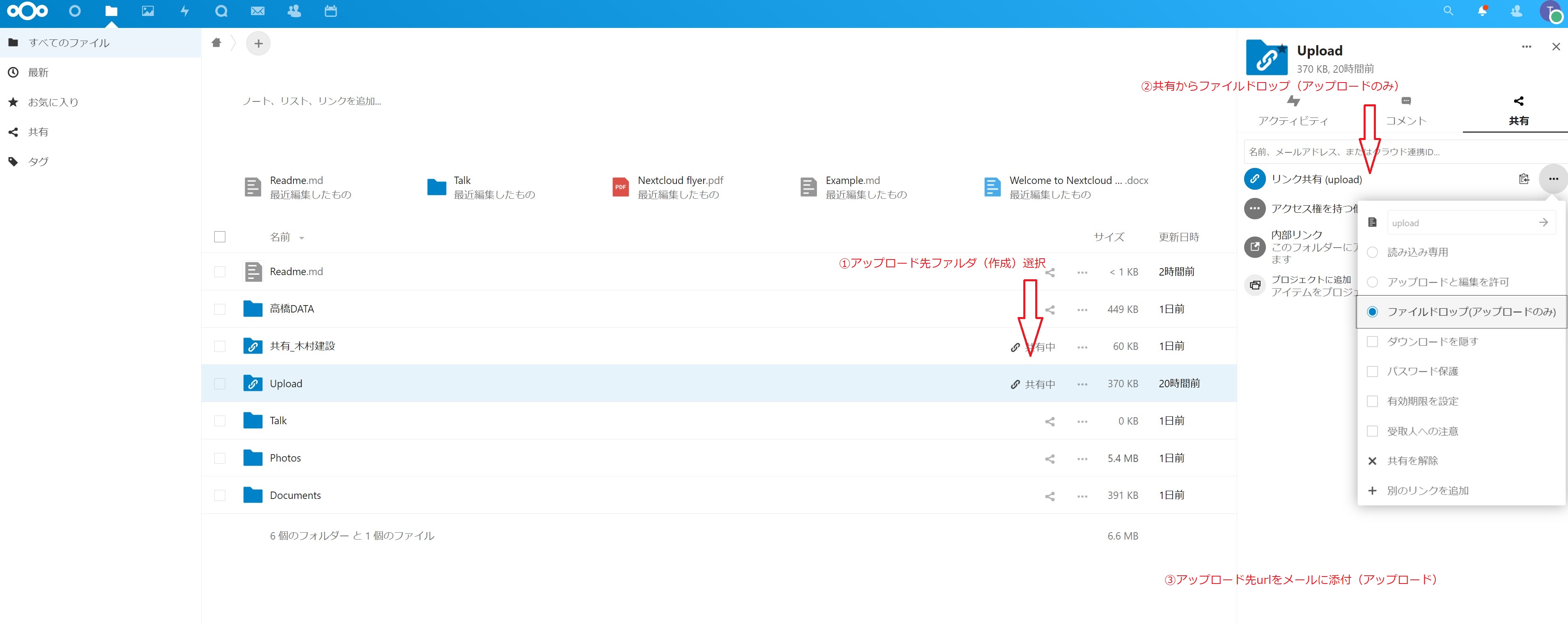Viewport: 1568px width, 625px height.
Task: Open the three-dot actions menu for Documents folder
Action: [x=1082, y=496]
